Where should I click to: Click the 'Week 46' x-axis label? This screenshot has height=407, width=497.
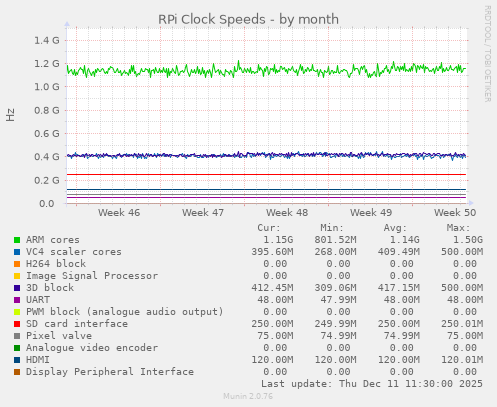tap(119, 213)
